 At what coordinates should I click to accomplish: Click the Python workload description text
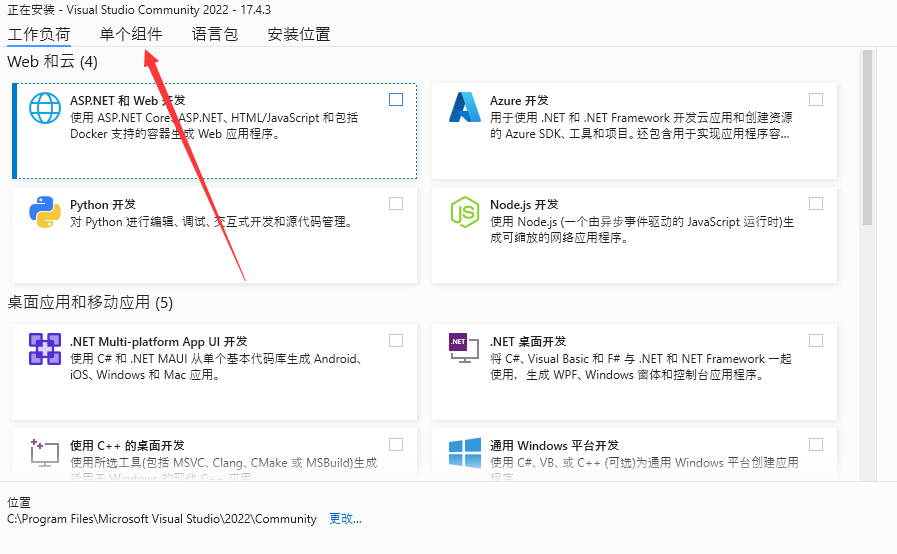[211, 222]
